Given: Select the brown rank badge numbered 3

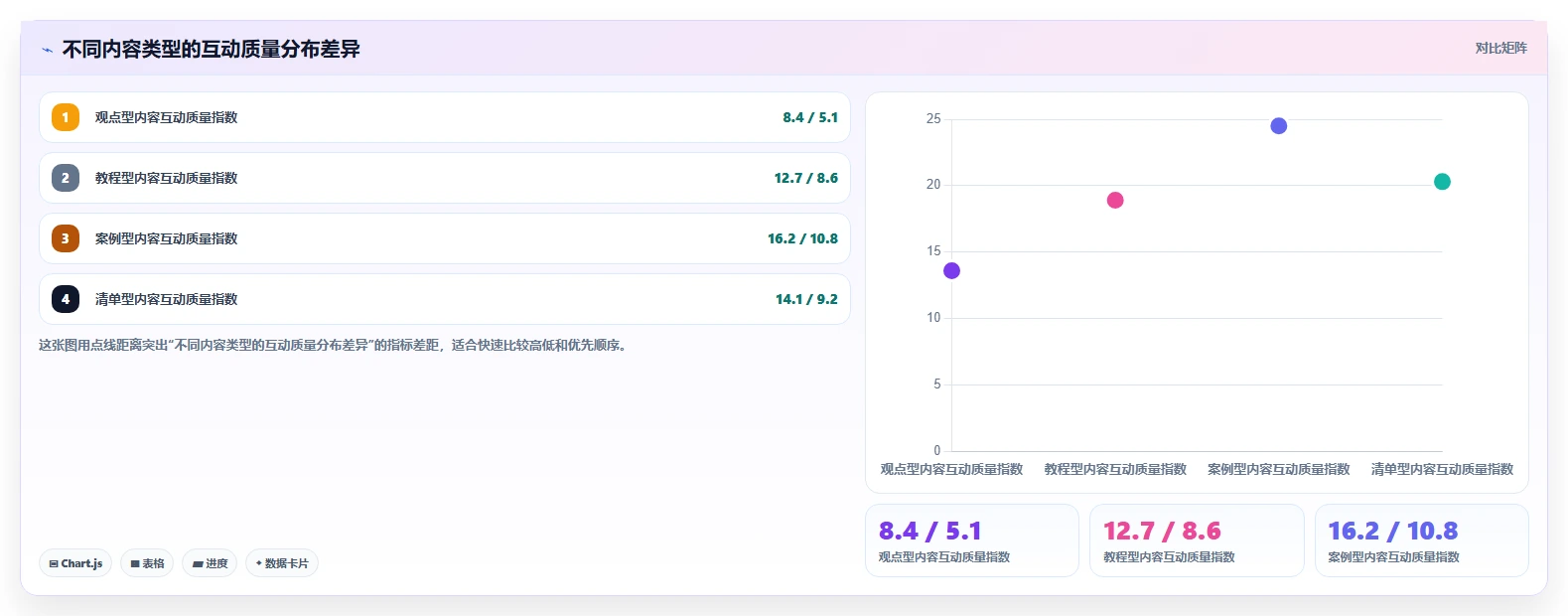Looking at the screenshot, I should pyautogui.click(x=66, y=238).
